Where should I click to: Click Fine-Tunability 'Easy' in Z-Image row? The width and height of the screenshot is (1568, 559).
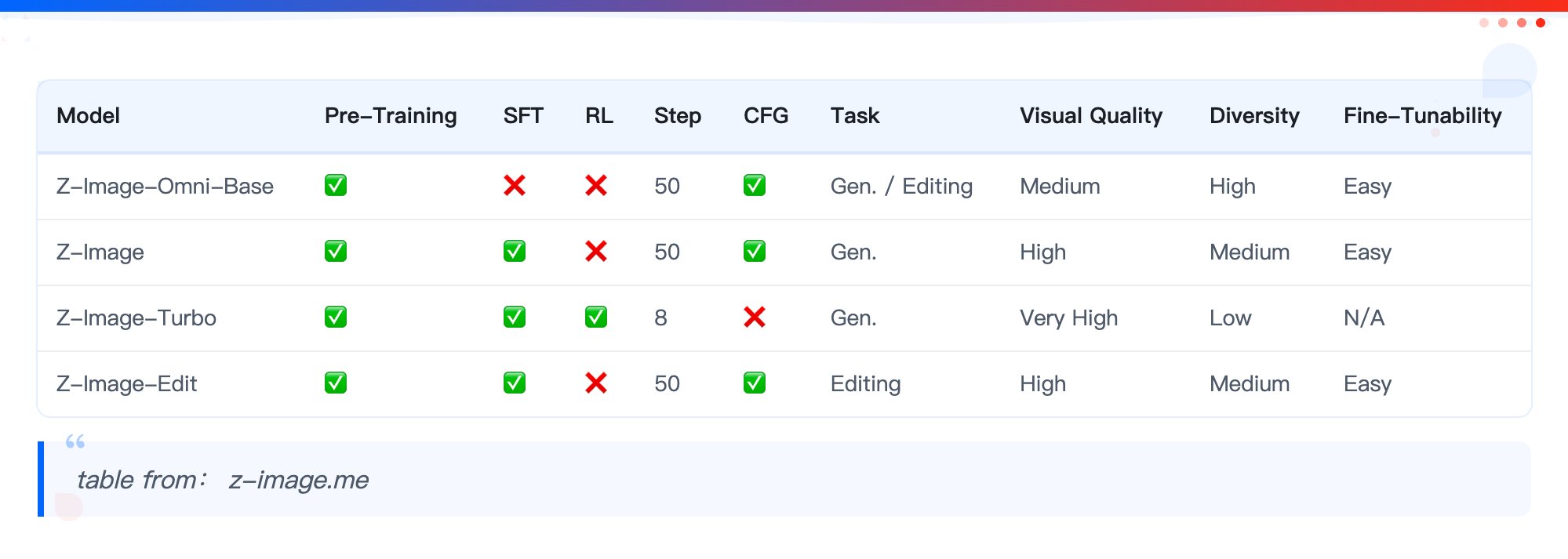click(1367, 252)
